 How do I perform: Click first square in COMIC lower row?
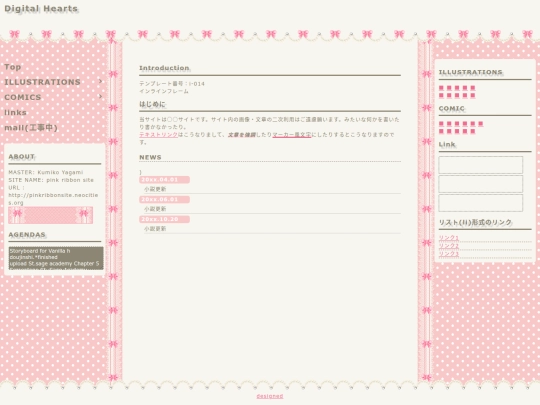pyautogui.click(x=441, y=131)
